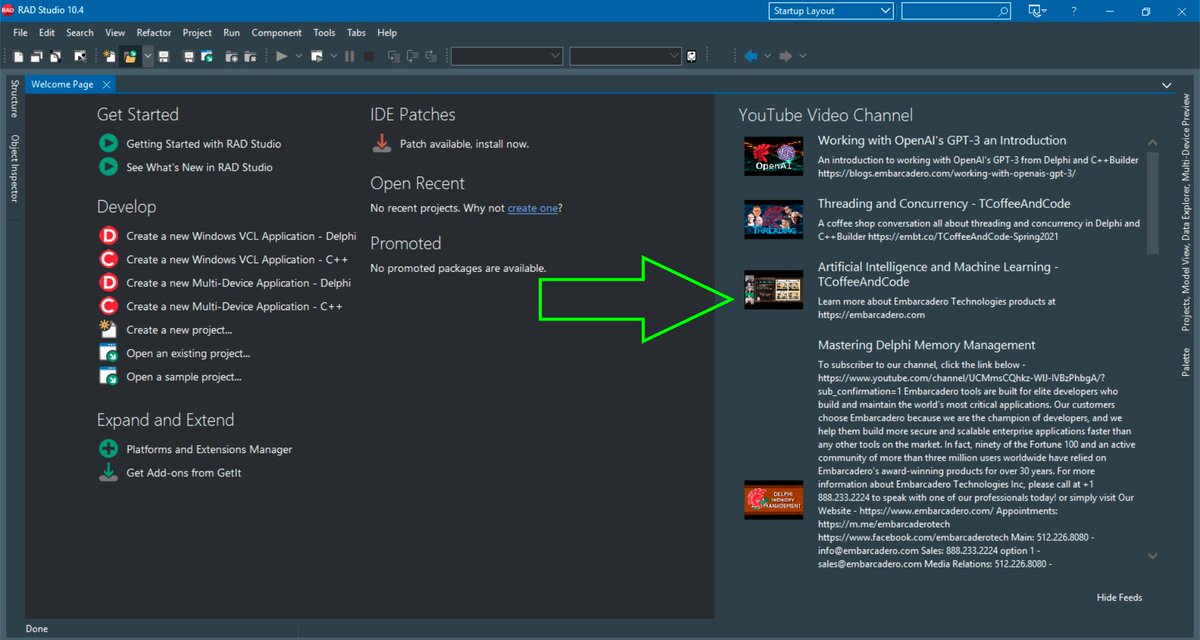1200x640 pixels.
Task: Click the question mark help icon
Action: (x=1074, y=11)
